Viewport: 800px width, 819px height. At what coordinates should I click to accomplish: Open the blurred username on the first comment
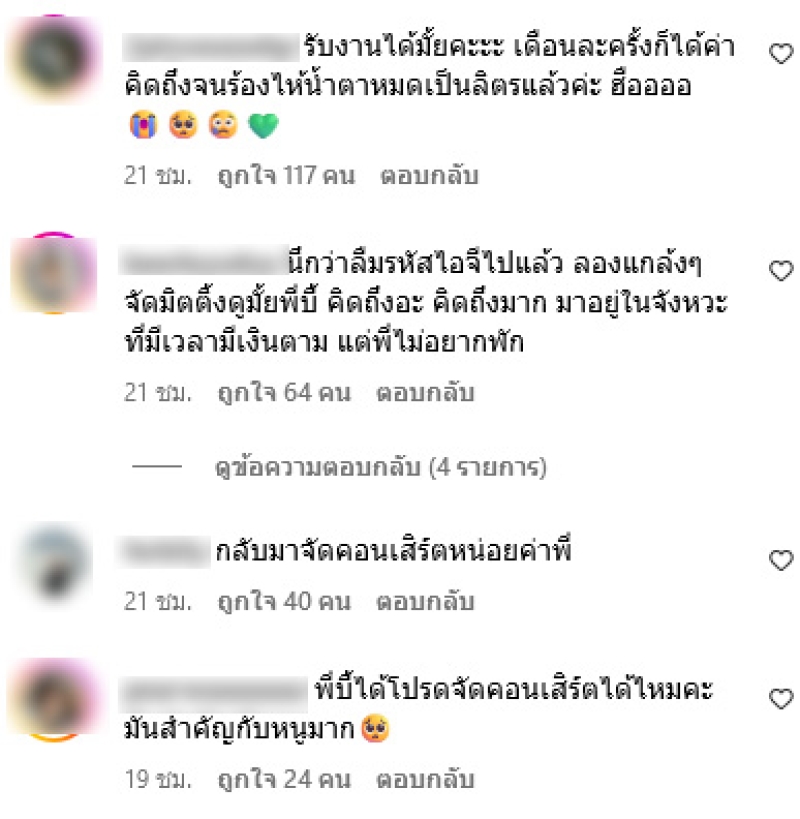click(x=211, y=47)
